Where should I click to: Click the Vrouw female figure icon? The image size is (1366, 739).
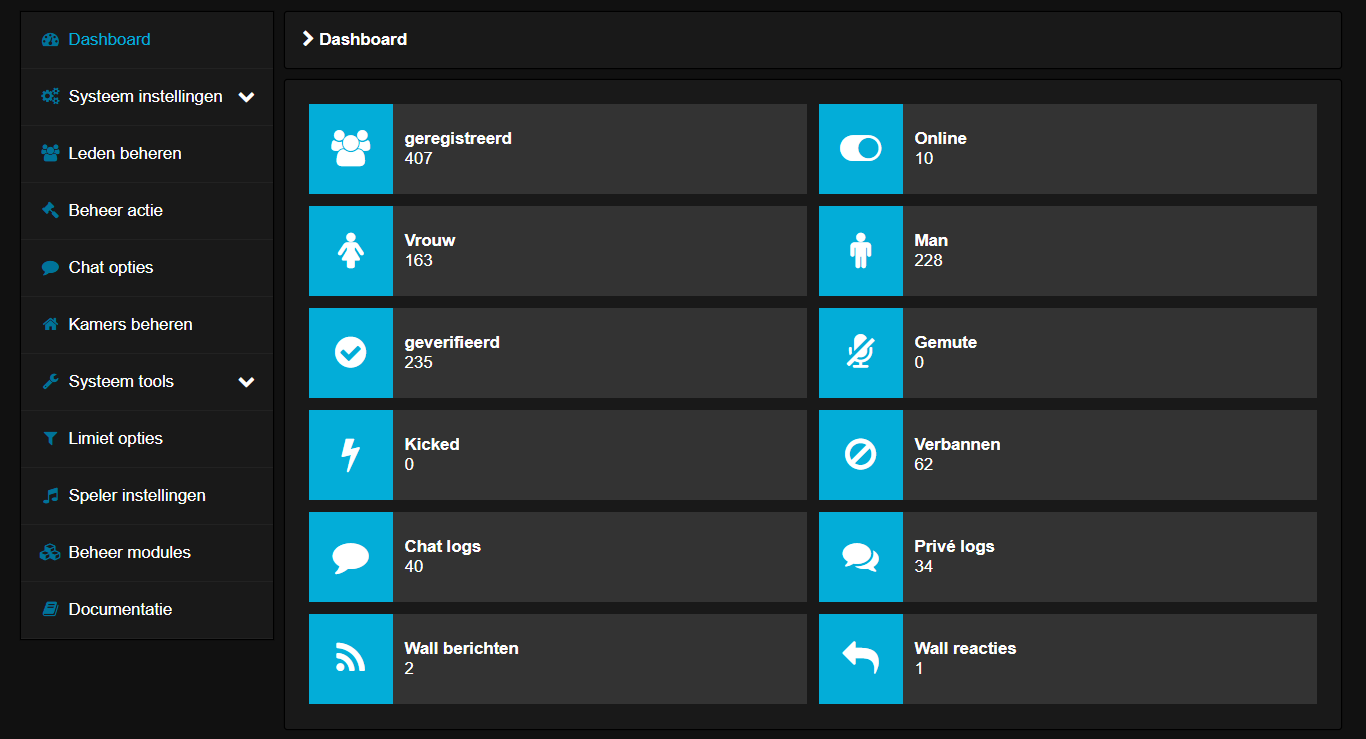[x=350, y=251]
